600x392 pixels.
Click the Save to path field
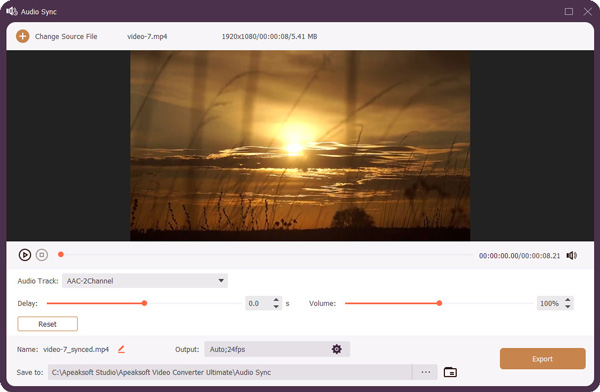pyautogui.click(x=230, y=372)
